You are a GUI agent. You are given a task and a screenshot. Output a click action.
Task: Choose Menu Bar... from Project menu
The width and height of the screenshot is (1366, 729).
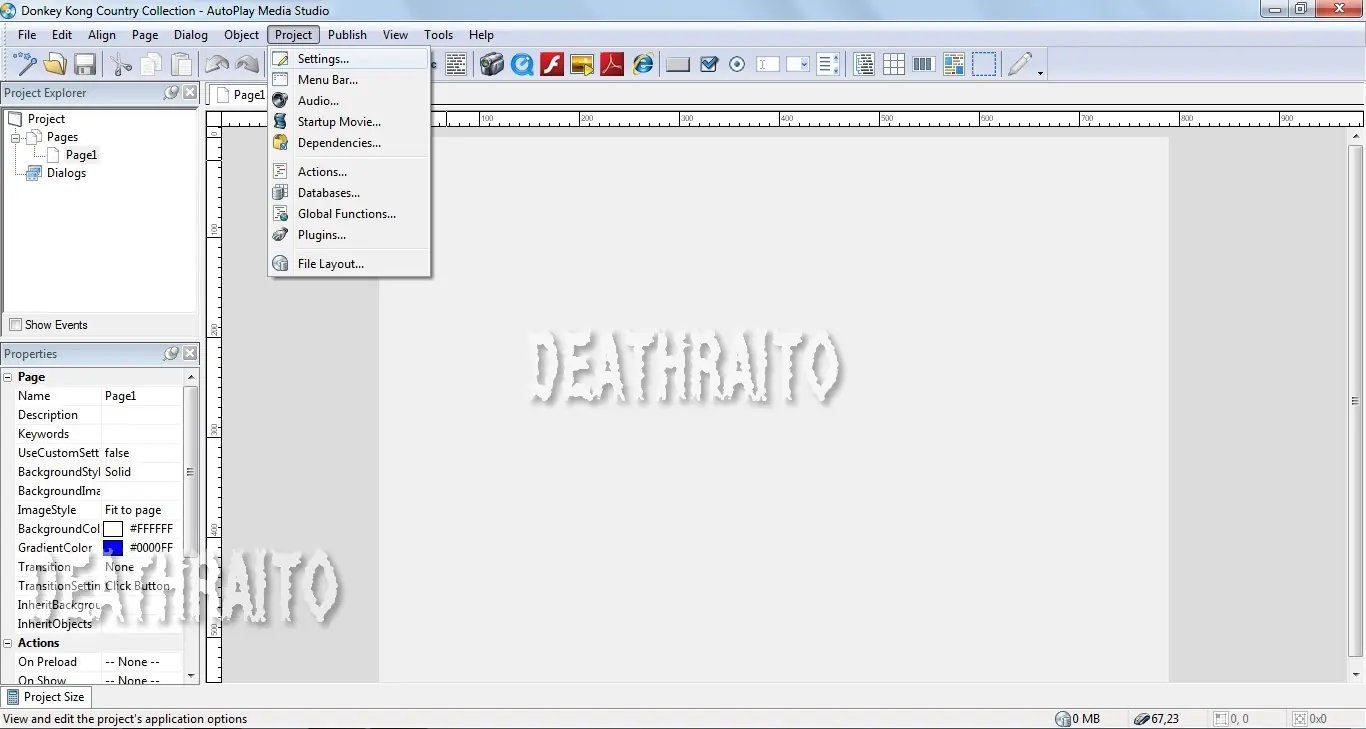tap(349, 80)
